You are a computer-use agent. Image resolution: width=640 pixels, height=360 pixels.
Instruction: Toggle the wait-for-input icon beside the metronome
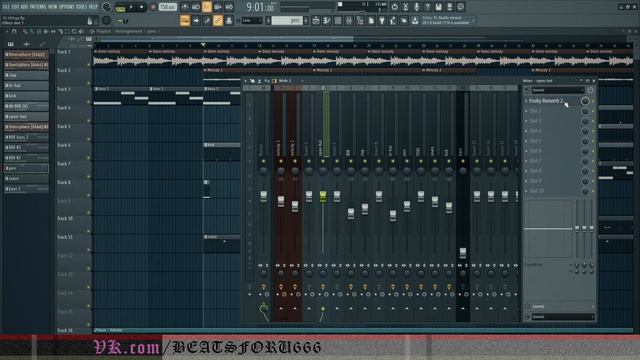pyautogui.click(x=196, y=7)
